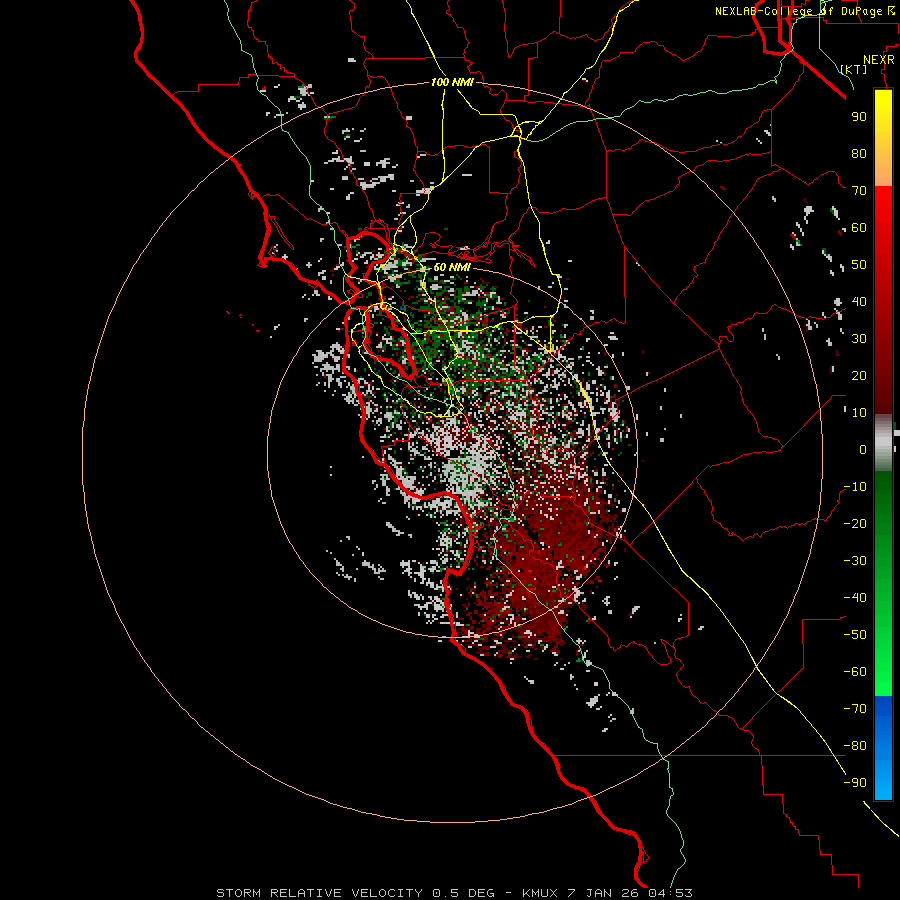Image resolution: width=900 pixels, height=900 pixels.
Task: Select the 30 value on the velocity legend
Action: [x=859, y=339]
